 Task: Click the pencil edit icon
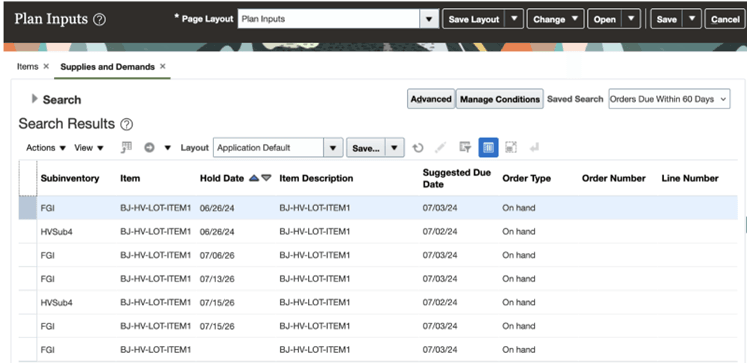tap(441, 148)
